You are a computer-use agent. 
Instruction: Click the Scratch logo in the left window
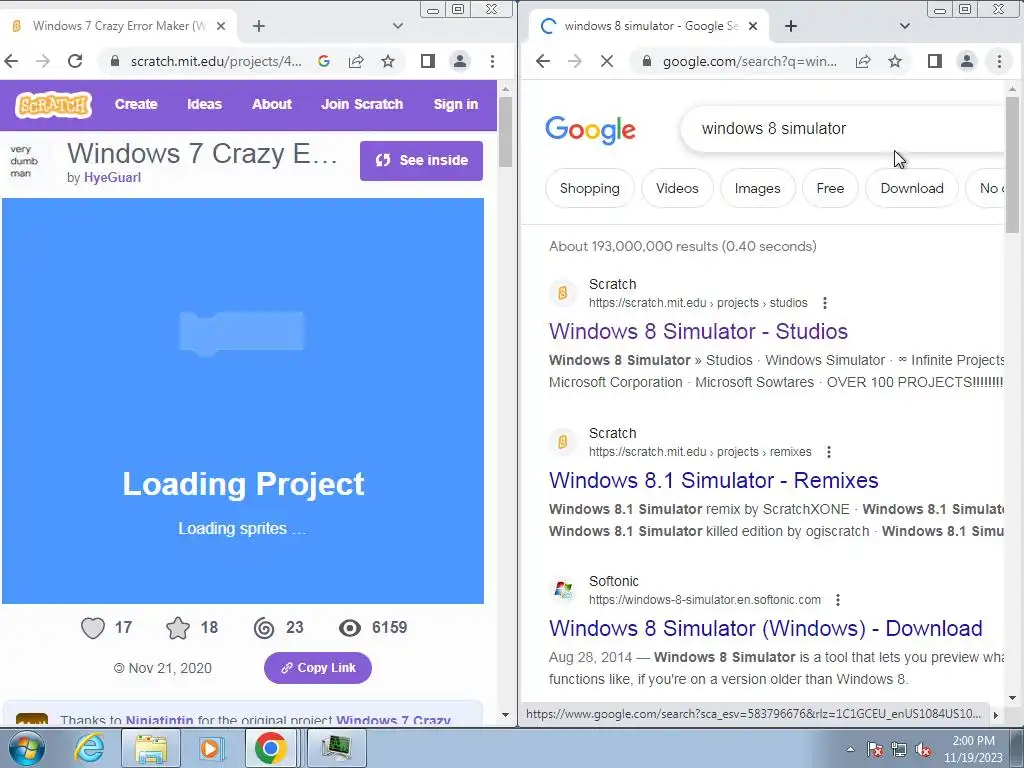(x=54, y=104)
